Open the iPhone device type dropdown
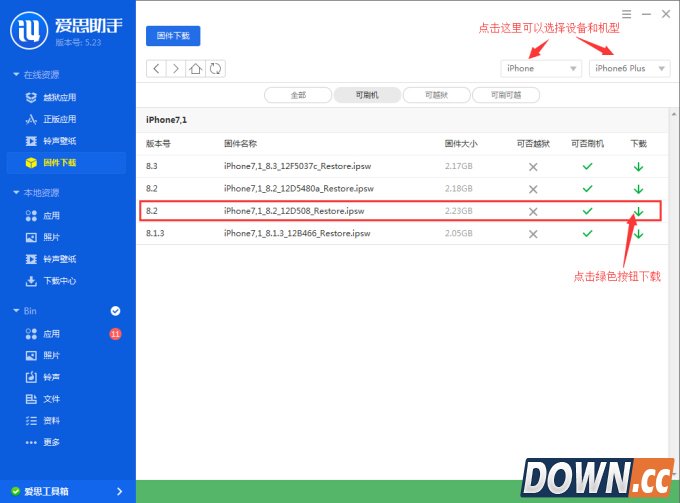 click(x=541, y=68)
